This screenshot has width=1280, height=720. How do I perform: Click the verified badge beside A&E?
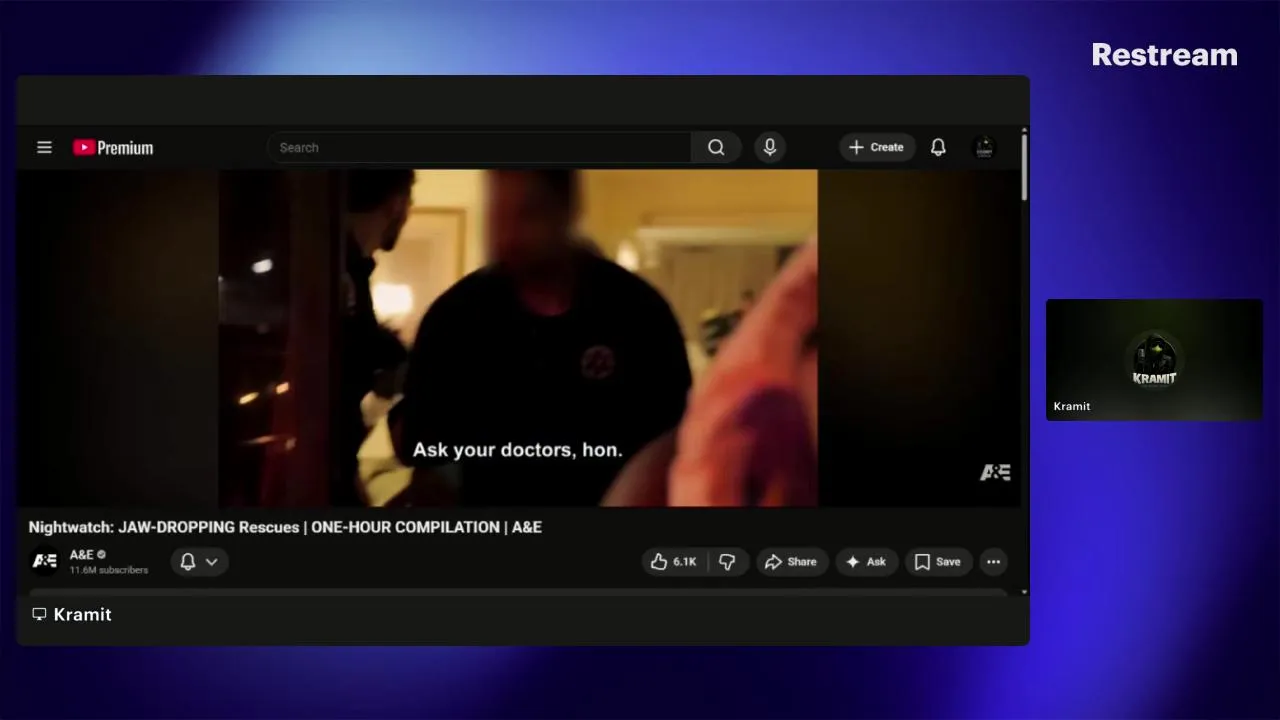[101, 554]
